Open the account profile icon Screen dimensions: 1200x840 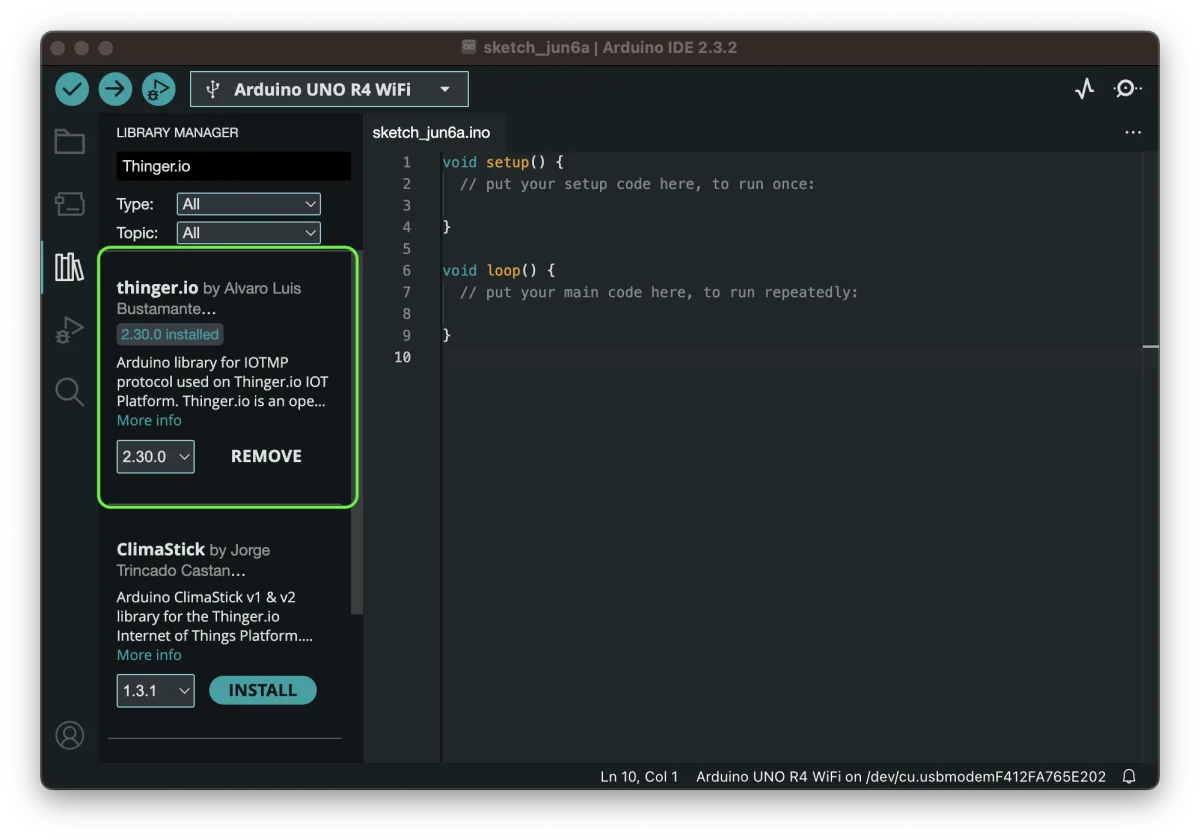coord(69,736)
